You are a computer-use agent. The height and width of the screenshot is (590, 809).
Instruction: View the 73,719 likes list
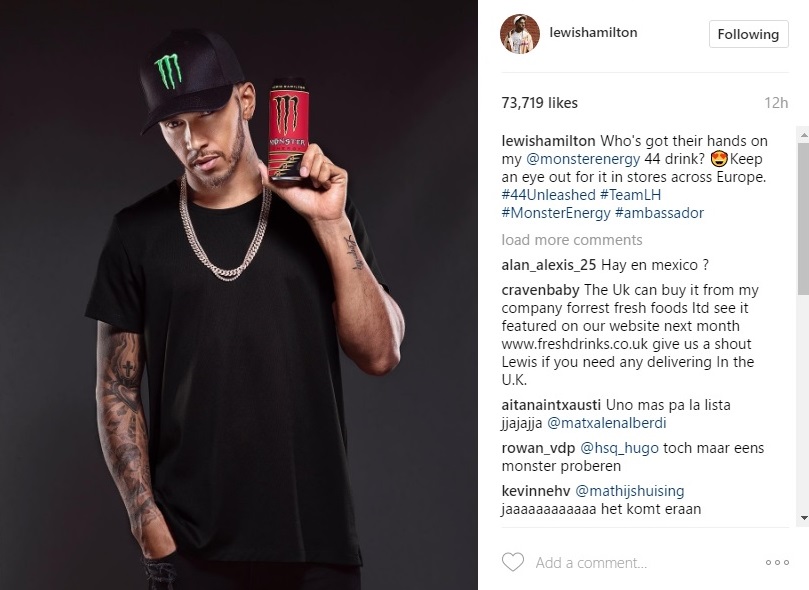tap(540, 103)
